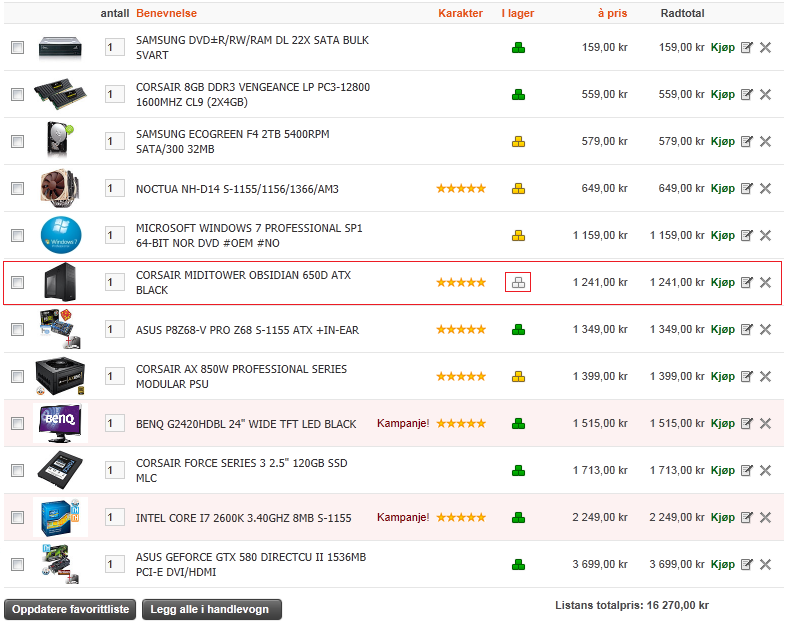Click edit icon for Samsung DVD row
The width and height of the screenshot is (807, 631).
746,48
